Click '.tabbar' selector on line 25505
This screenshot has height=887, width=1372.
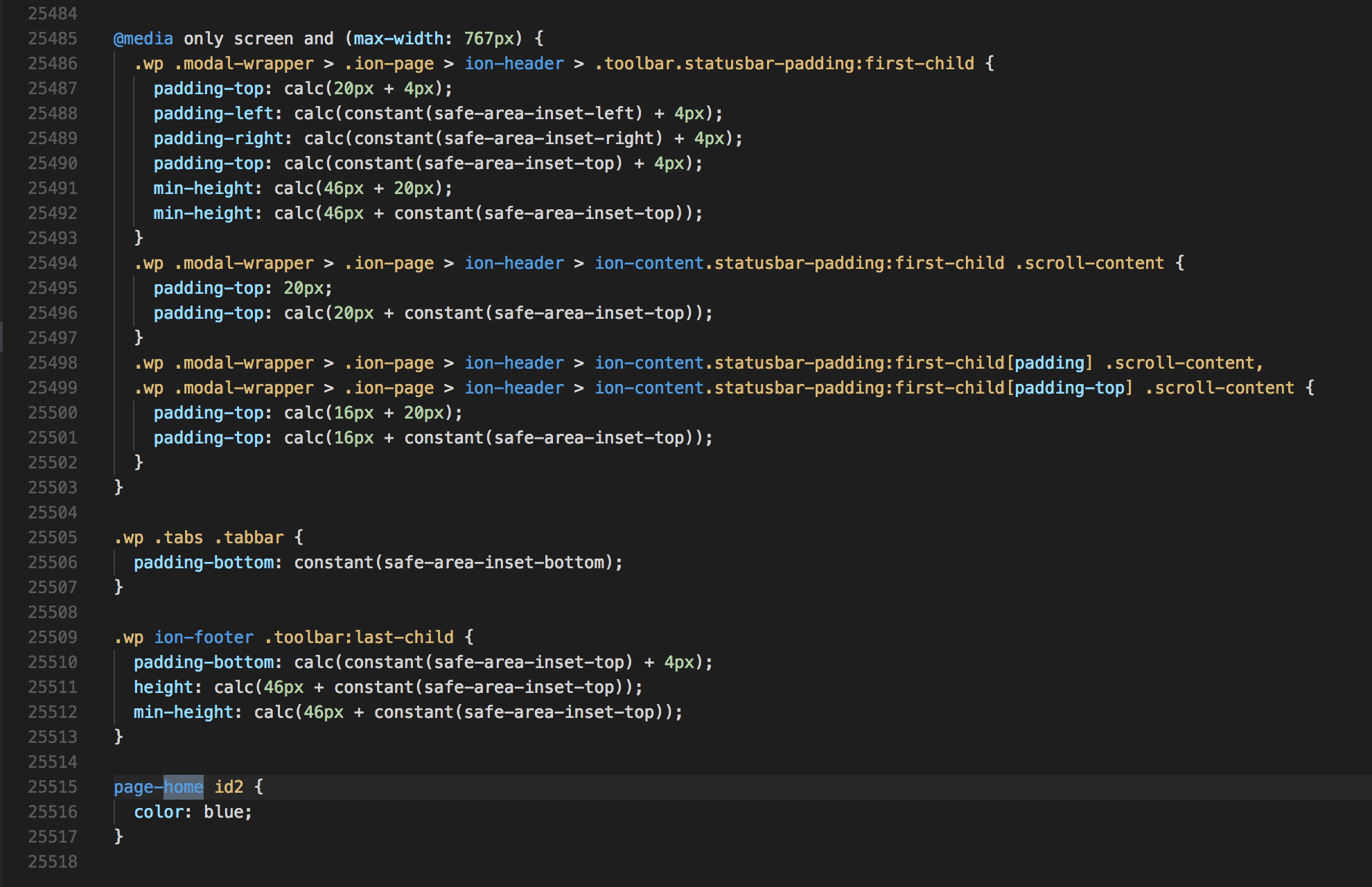[249, 538]
